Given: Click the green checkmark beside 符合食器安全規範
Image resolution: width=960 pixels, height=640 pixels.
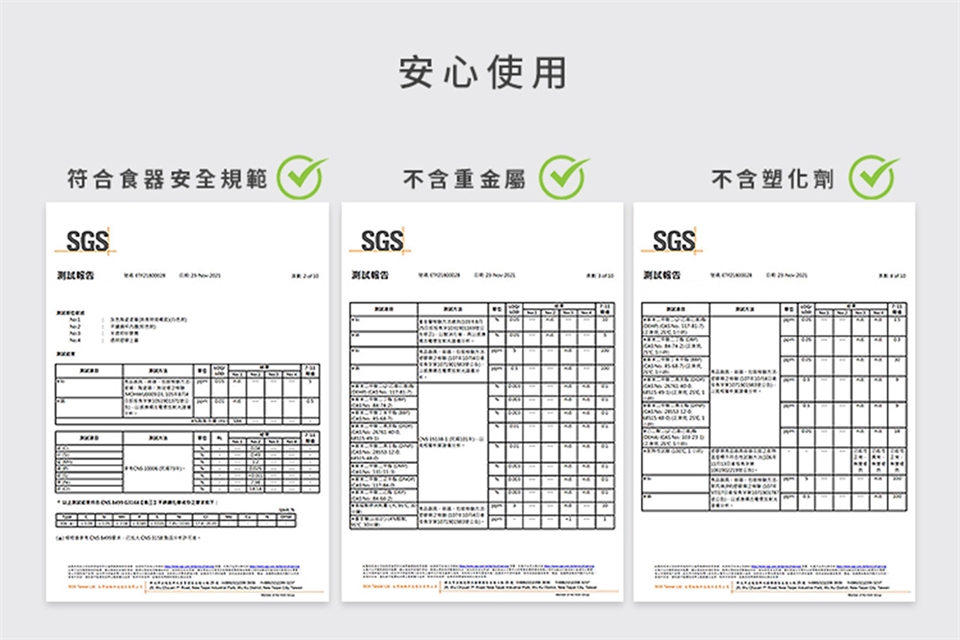Looking at the screenshot, I should click(301, 178).
